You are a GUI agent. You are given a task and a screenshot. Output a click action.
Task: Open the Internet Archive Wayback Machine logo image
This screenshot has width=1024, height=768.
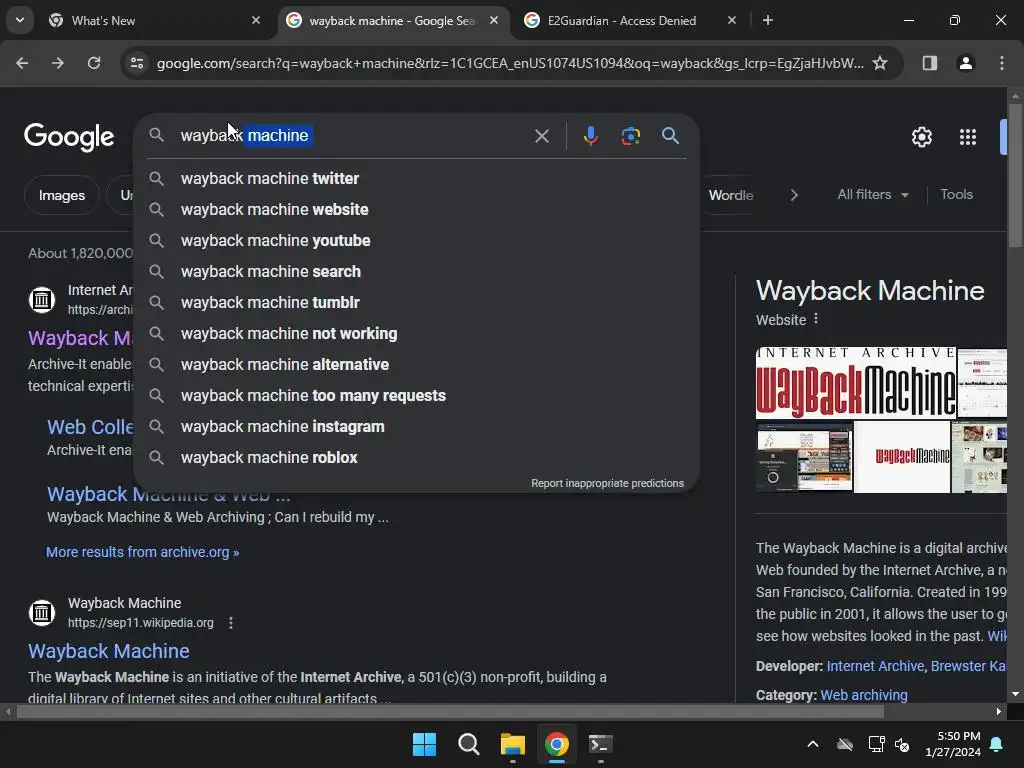[856, 383]
